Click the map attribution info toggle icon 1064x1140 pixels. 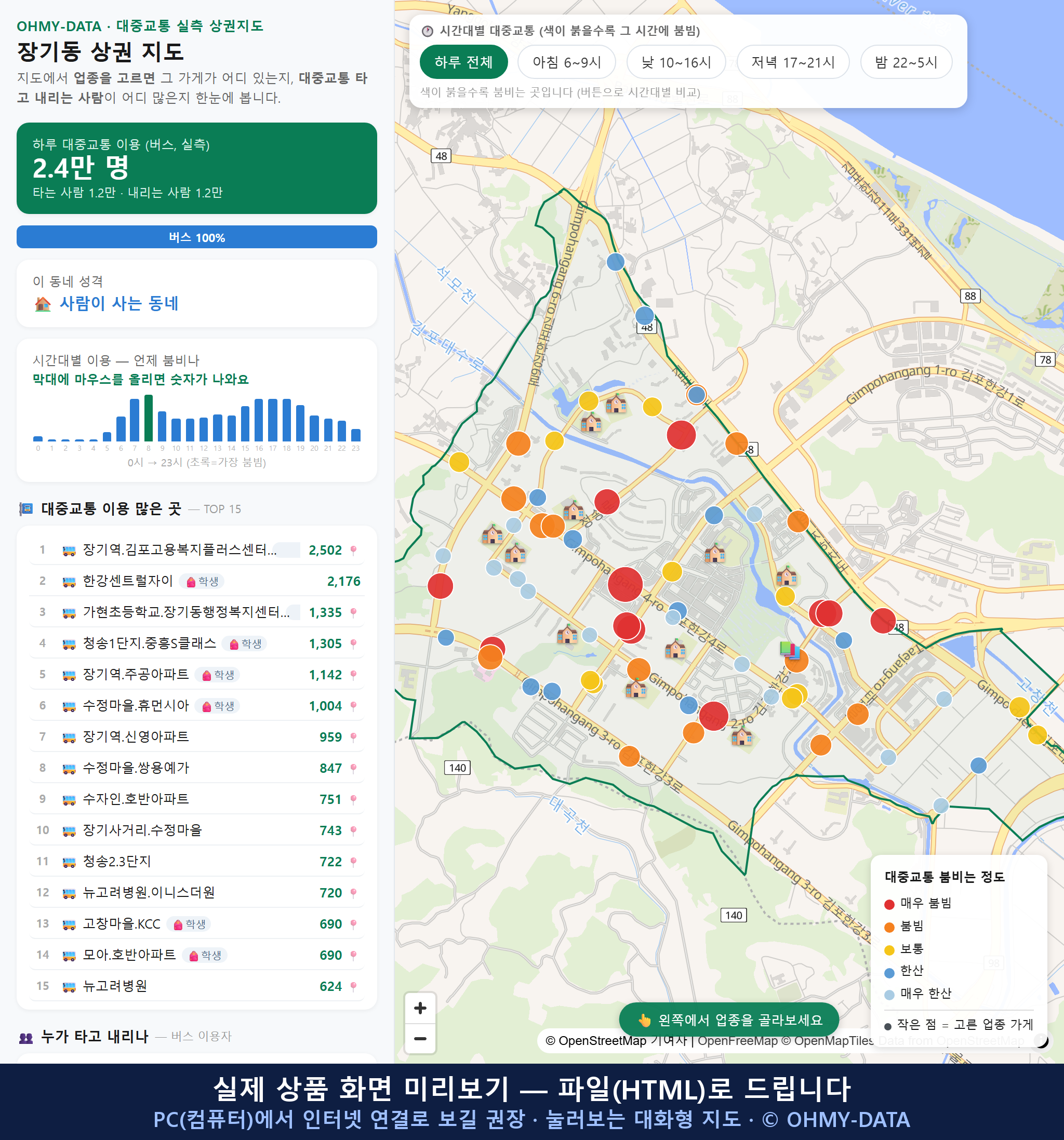(1041, 1041)
